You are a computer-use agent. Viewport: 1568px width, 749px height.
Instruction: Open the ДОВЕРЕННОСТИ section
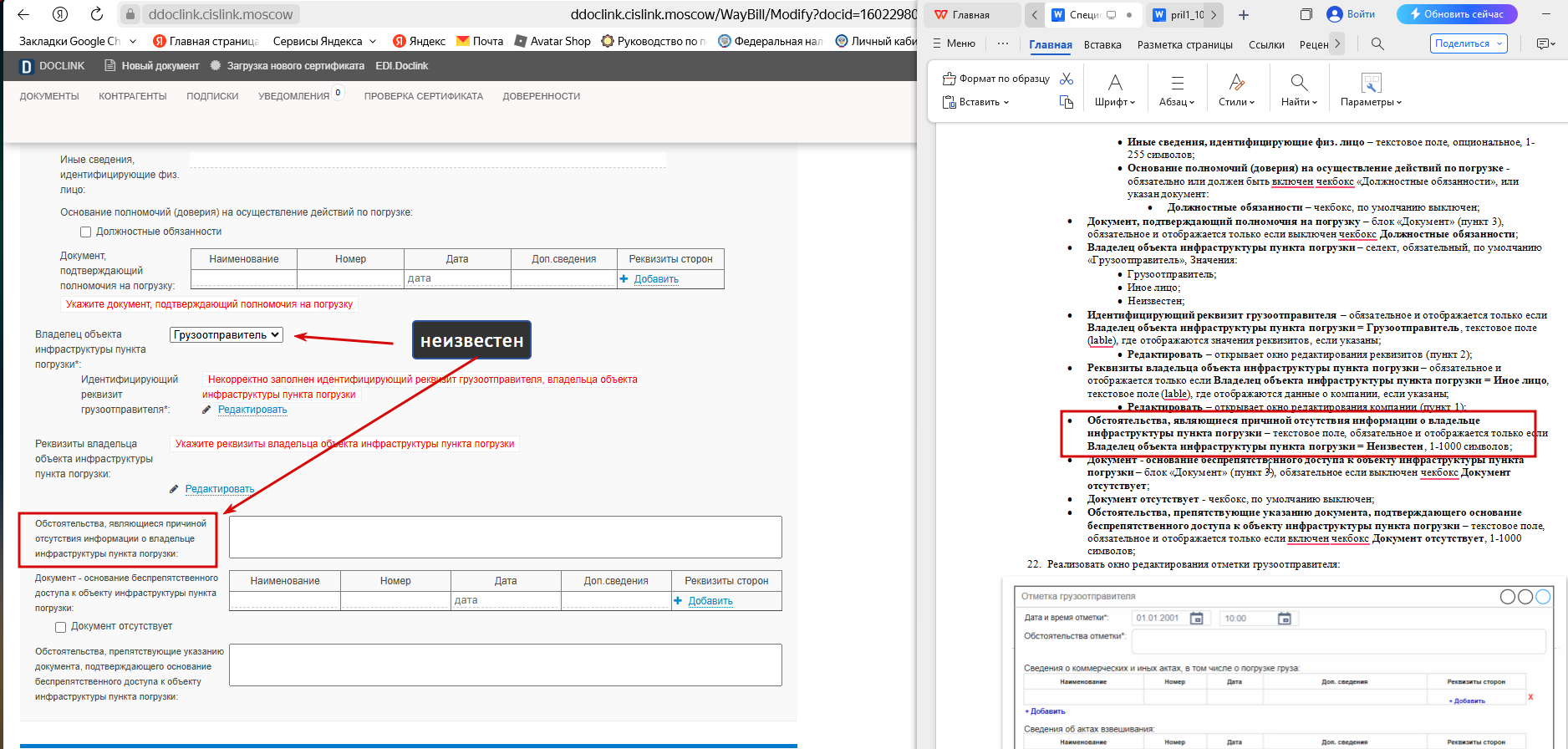[542, 96]
